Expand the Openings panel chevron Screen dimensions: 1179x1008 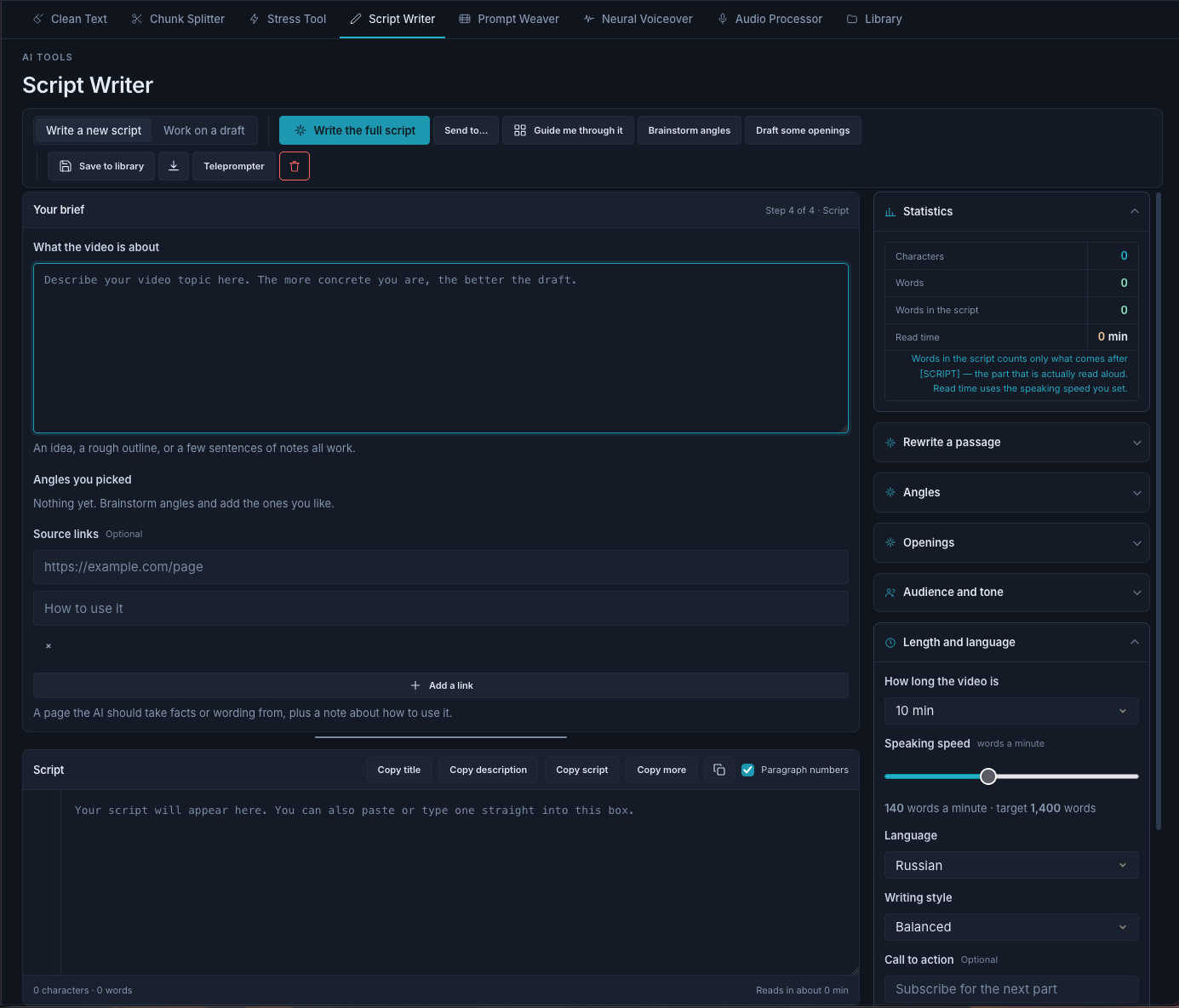click(x=1137, y=543)
